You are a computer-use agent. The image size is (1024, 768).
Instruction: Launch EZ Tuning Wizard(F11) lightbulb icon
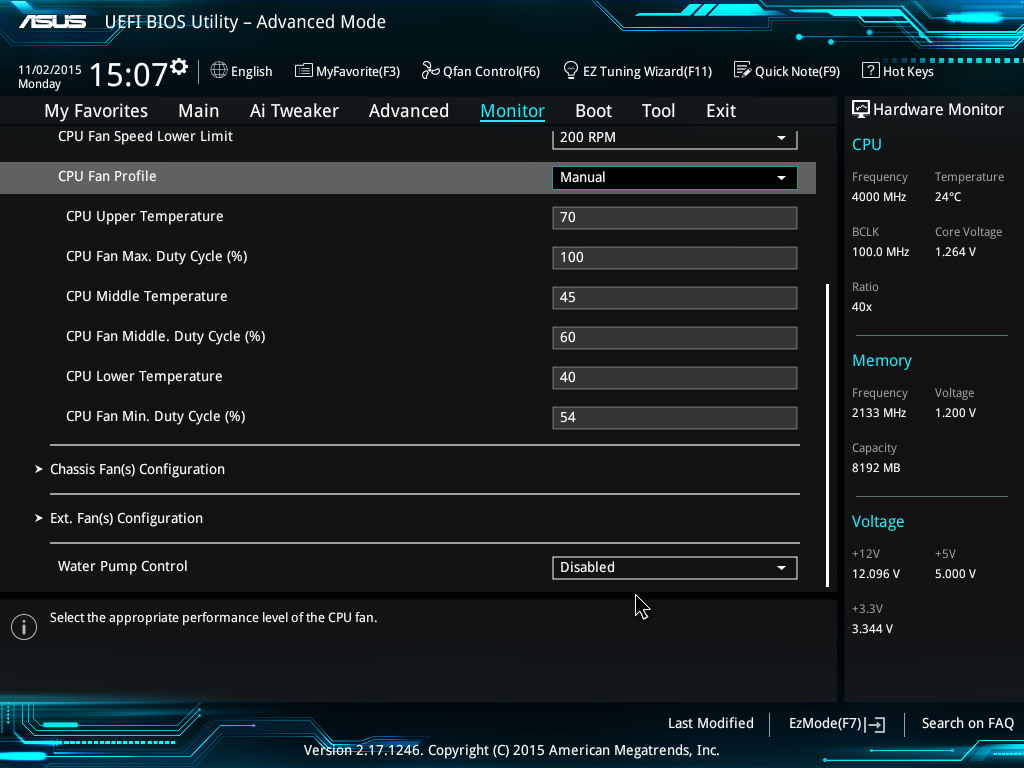(x=571, y=71)
